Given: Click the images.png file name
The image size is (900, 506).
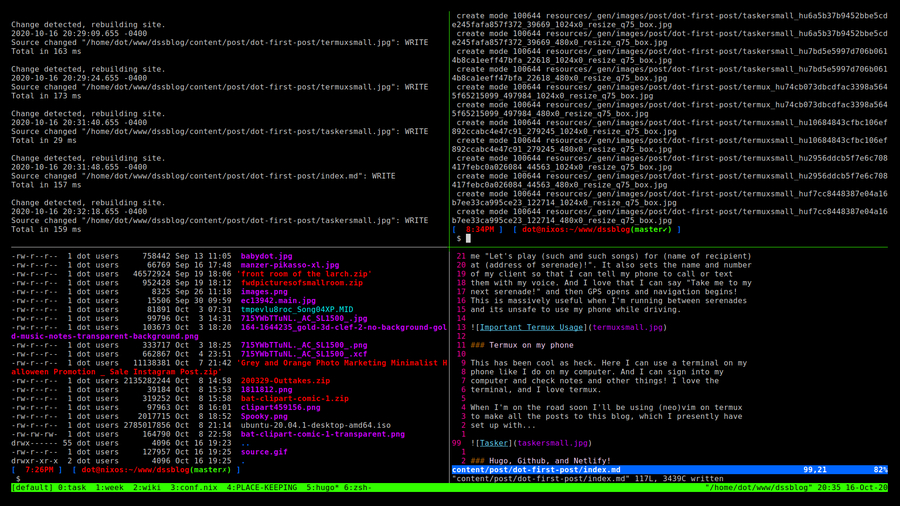Looking at the screenshot, I should tap(264, 292).
